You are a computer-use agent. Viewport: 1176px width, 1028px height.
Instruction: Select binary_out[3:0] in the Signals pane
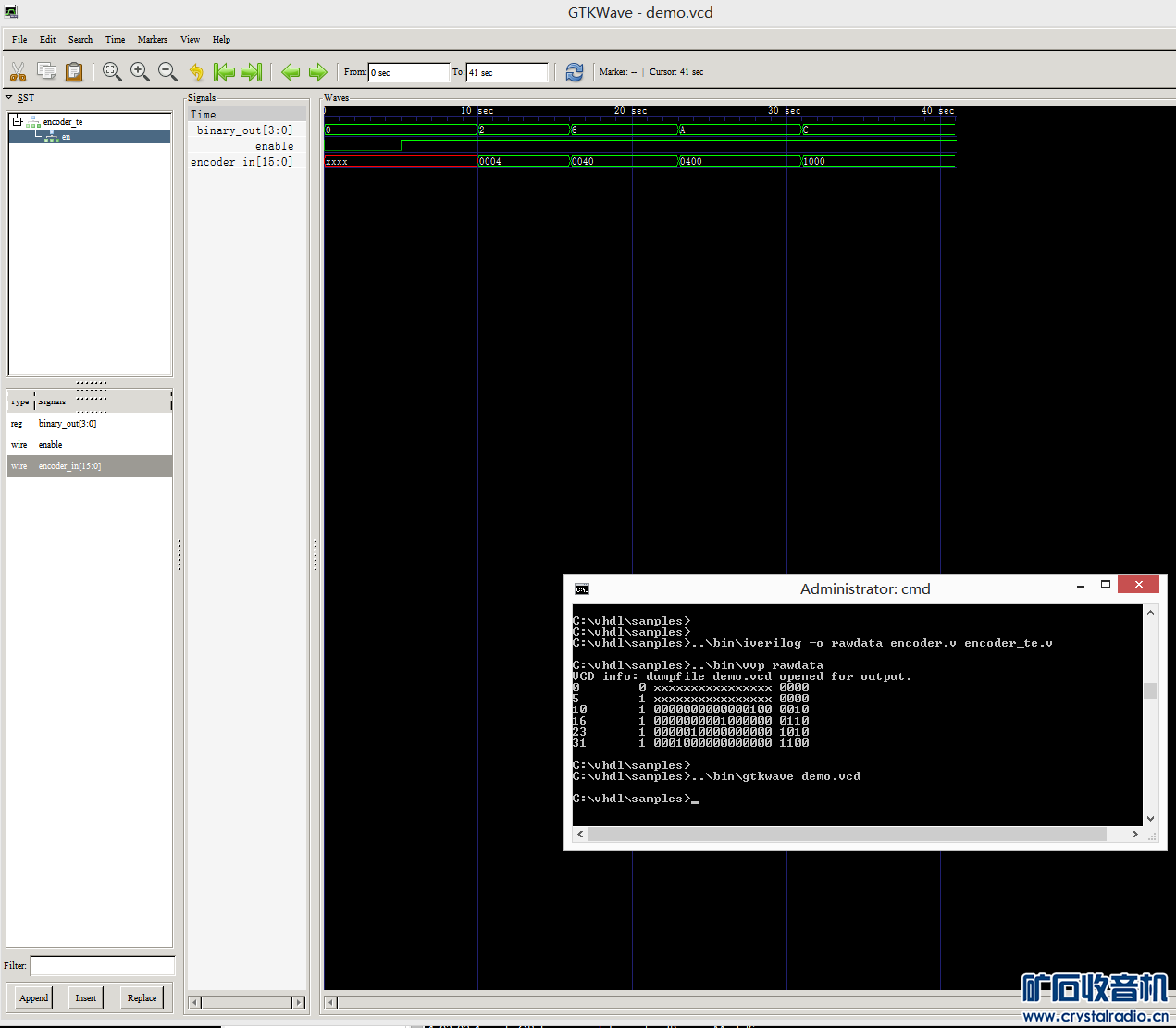(x=247, y=130)
